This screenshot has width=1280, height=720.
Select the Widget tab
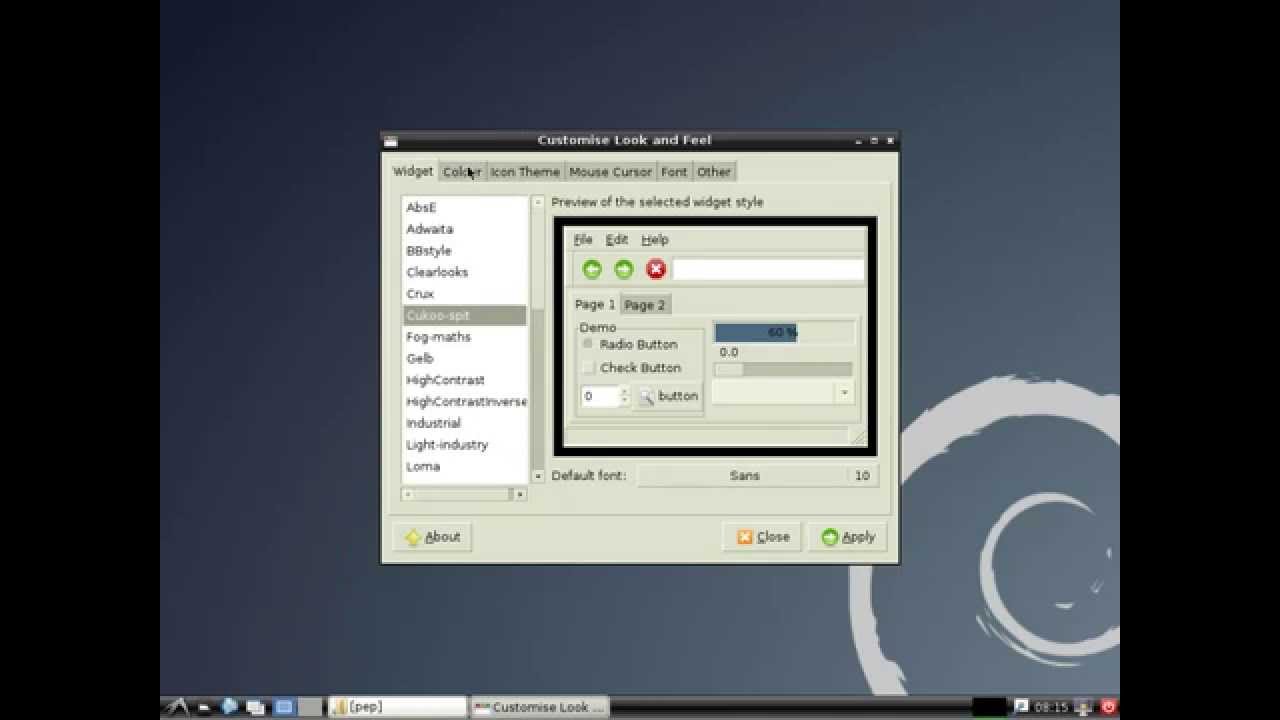[x=413, y=171]
